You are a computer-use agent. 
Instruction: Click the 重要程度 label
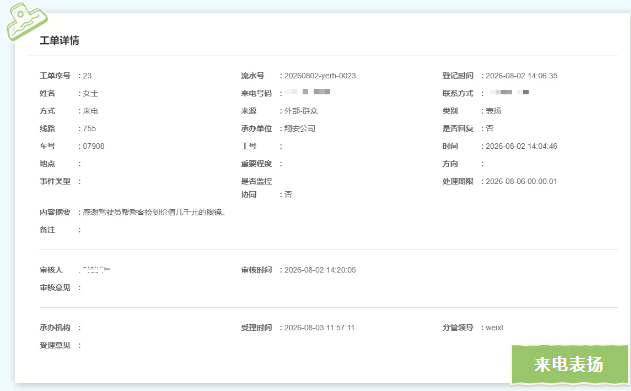click(256, 164)
